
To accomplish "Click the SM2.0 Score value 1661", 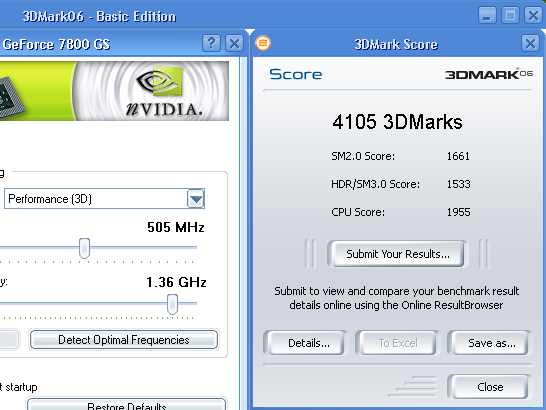I will coord(458,156).
